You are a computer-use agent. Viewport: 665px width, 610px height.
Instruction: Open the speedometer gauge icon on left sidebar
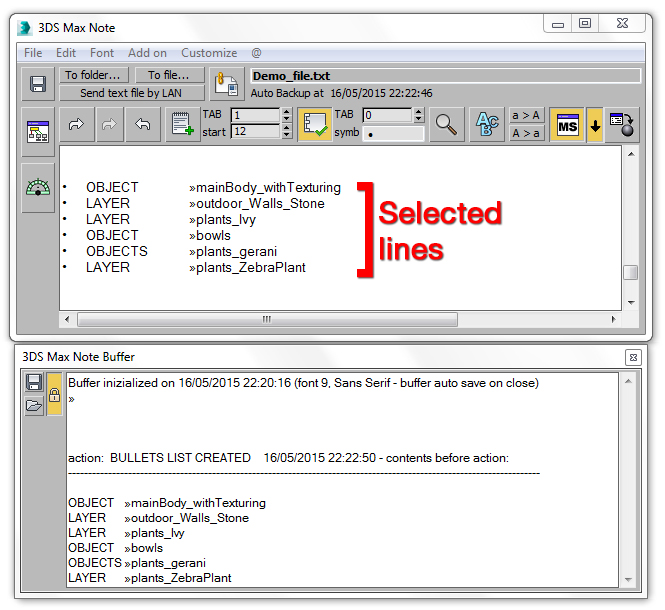38,187
